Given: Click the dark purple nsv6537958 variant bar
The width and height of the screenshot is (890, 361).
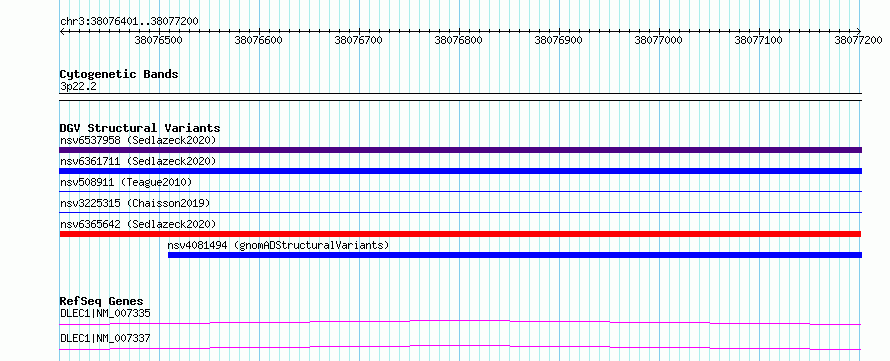Looking at the screenshot, I should click(460, 150).
